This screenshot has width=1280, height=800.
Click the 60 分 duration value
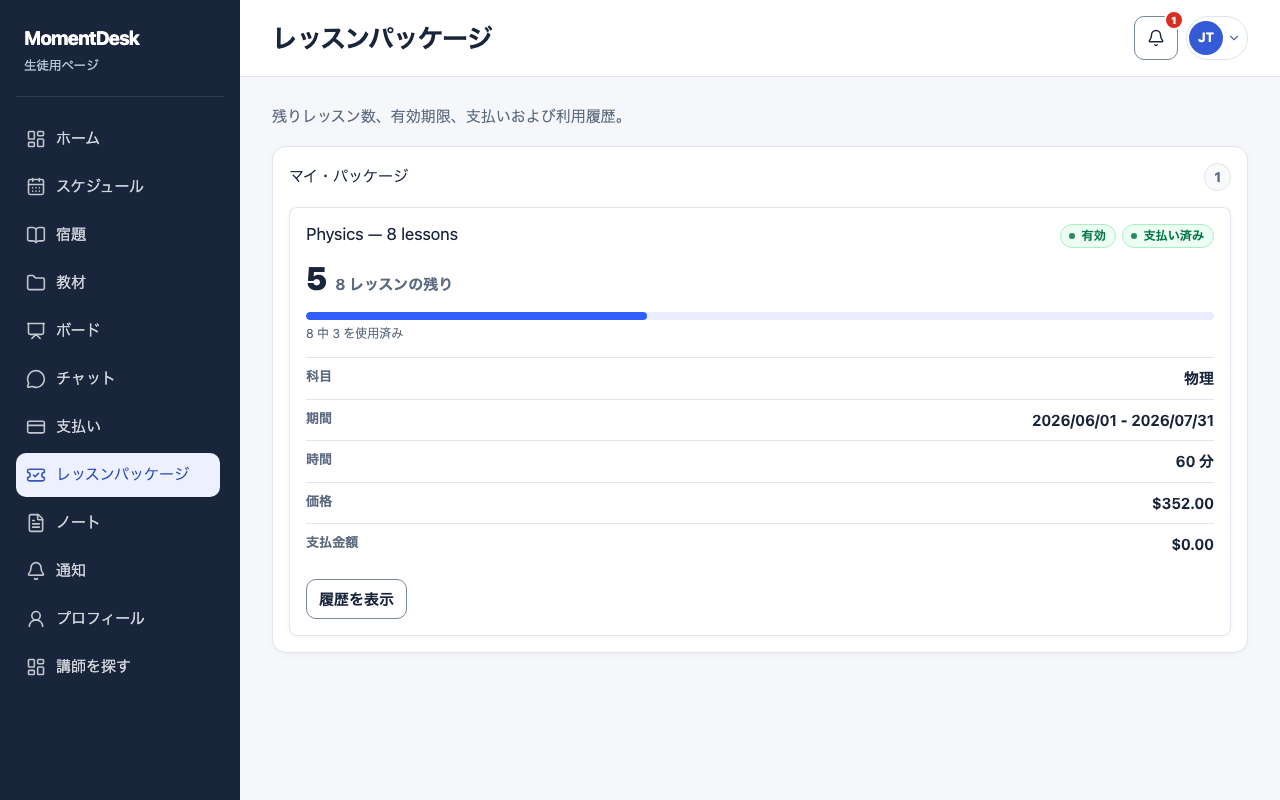coord(1195,462)
